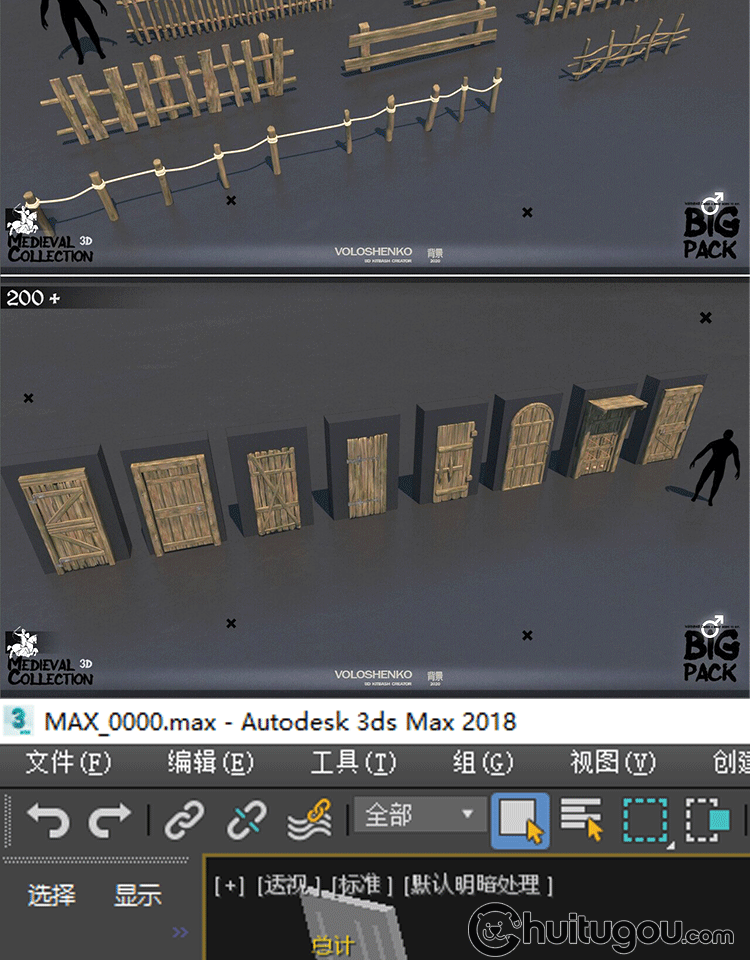Click the Bind to Space Warp icon

click(309, 821)
